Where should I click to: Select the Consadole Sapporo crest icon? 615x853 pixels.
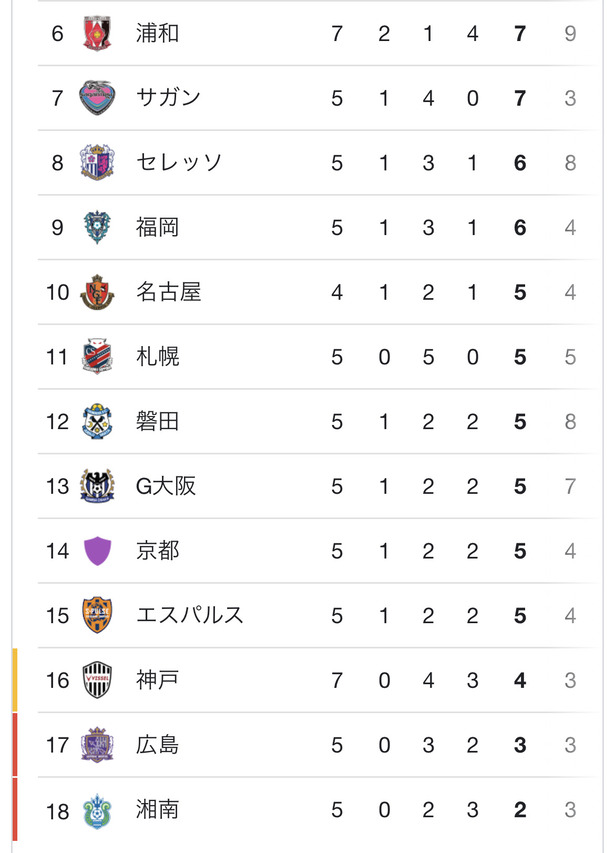[x=97, y=356]
